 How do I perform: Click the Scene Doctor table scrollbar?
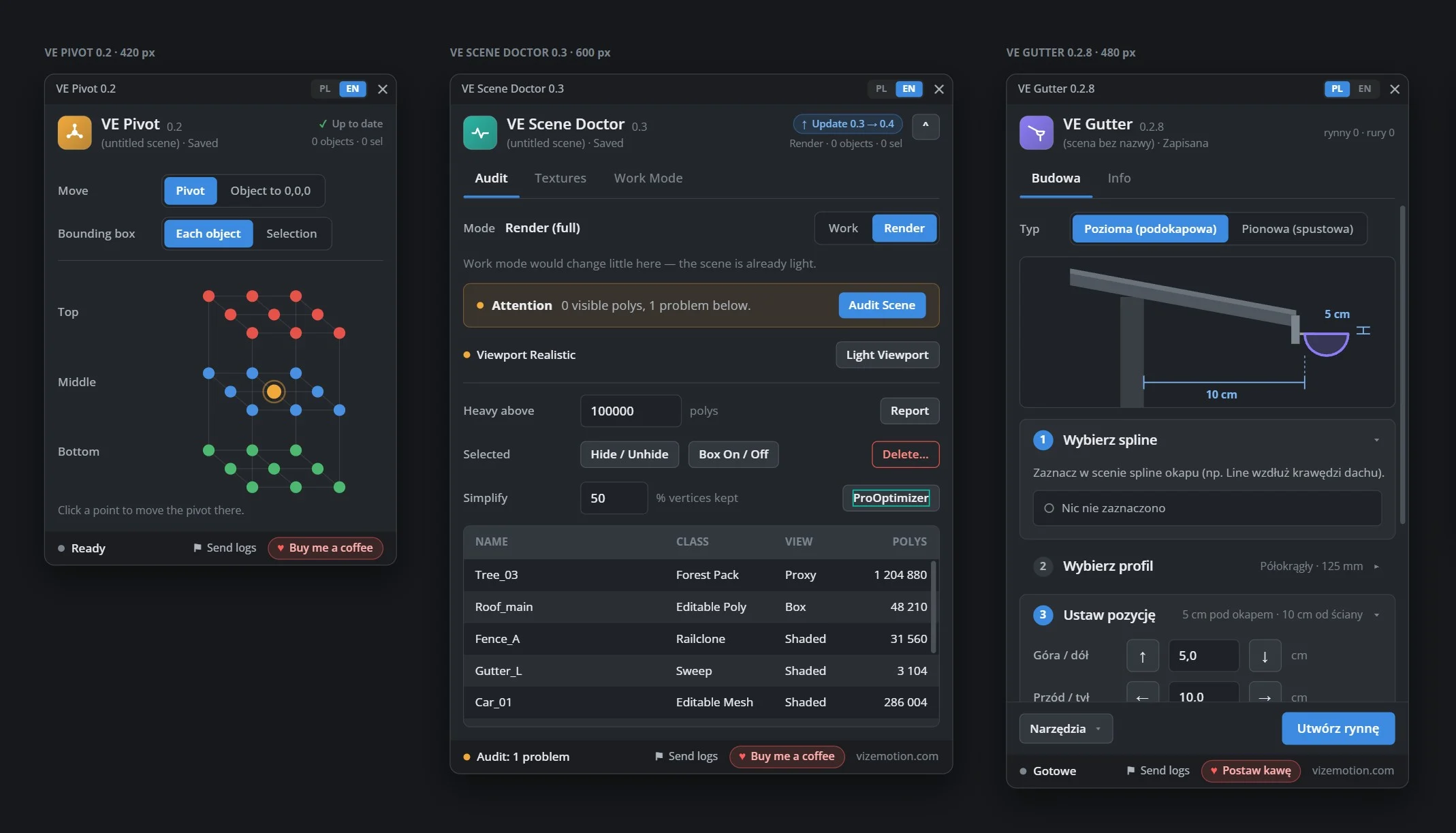[x=934, y=606]
